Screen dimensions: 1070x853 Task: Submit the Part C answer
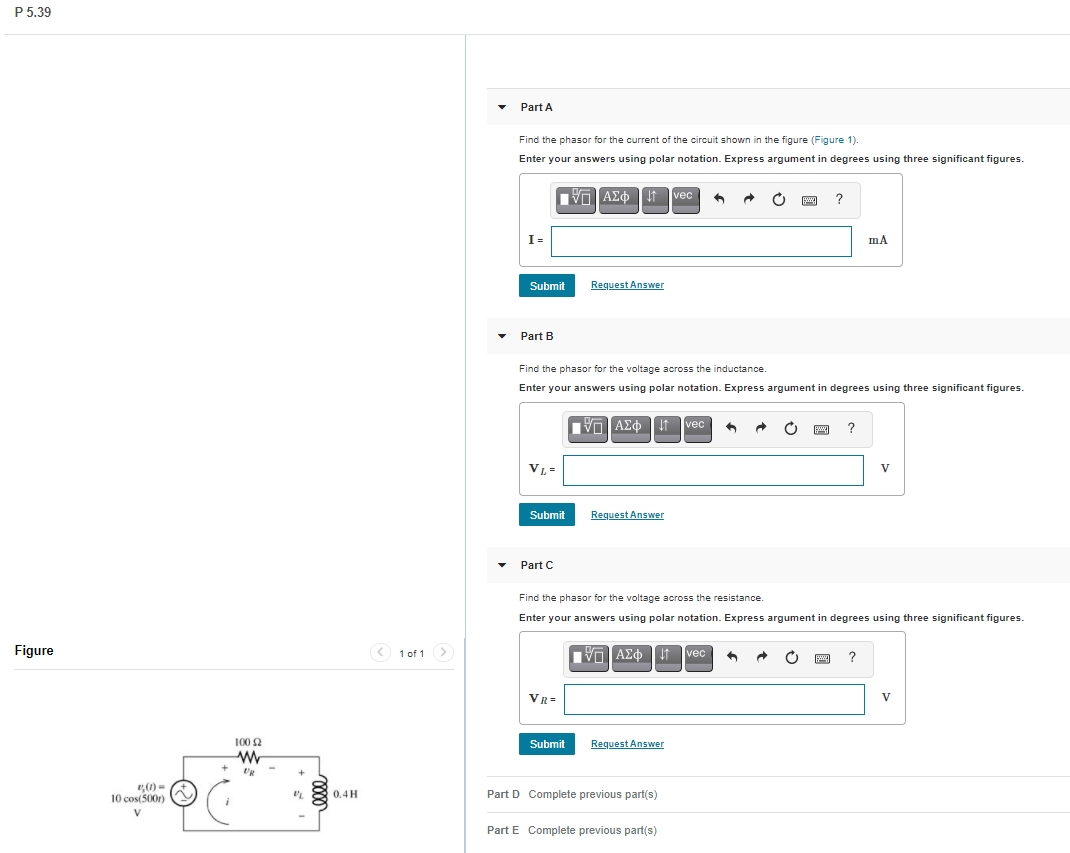(x=547, y=744)
